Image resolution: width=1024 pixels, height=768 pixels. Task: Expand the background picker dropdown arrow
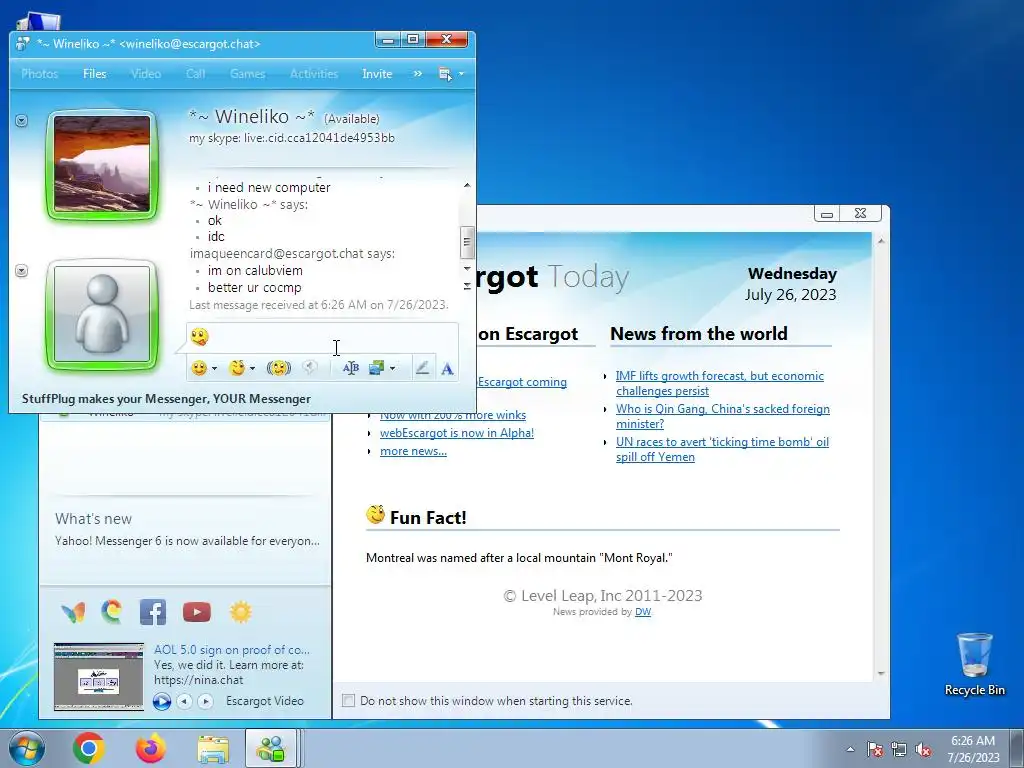[x=392, y=369]
